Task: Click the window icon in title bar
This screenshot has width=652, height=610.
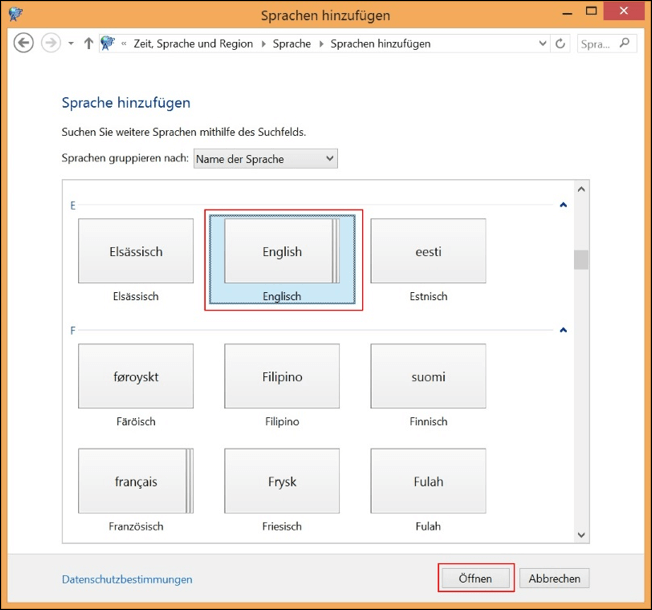Action: tap(15, 14)
